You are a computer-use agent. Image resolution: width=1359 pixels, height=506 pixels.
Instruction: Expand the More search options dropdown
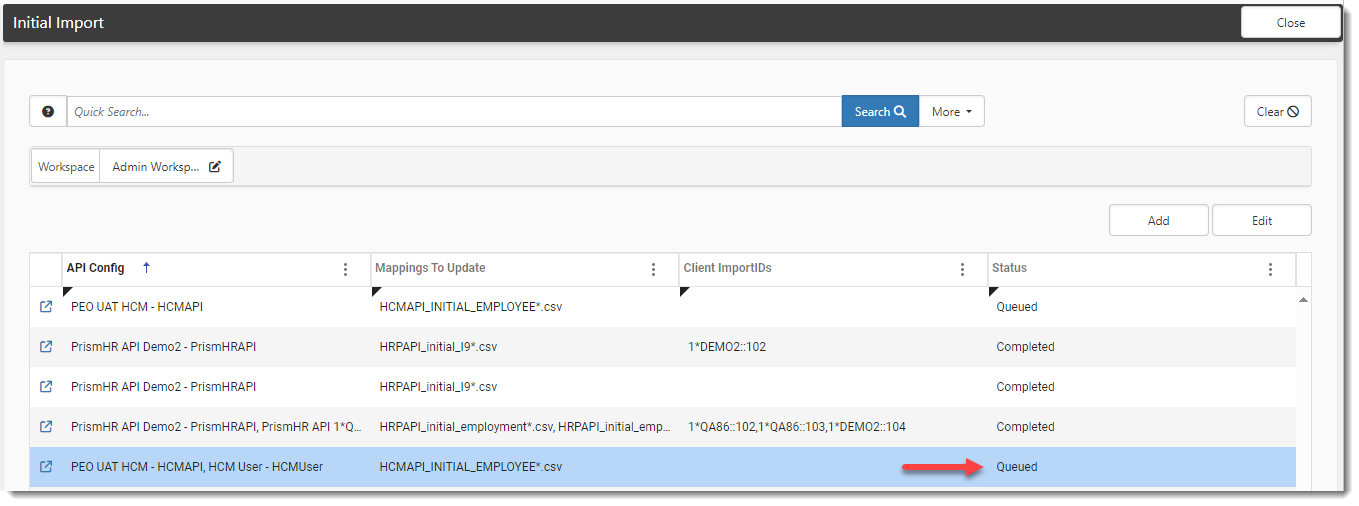point(951,112)
